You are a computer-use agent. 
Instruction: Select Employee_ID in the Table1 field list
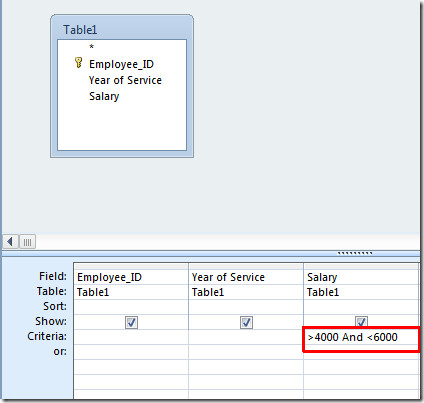(x=121, y=64)
